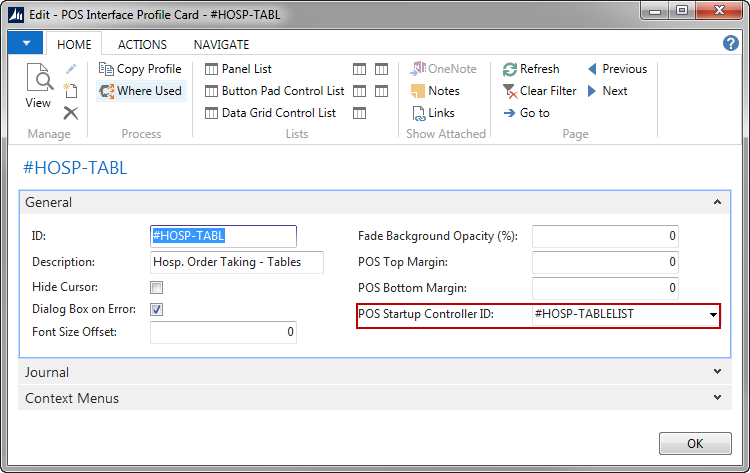Switch to the ACTIONS ribbon tab
750x473 pixels.
[142, 45]
